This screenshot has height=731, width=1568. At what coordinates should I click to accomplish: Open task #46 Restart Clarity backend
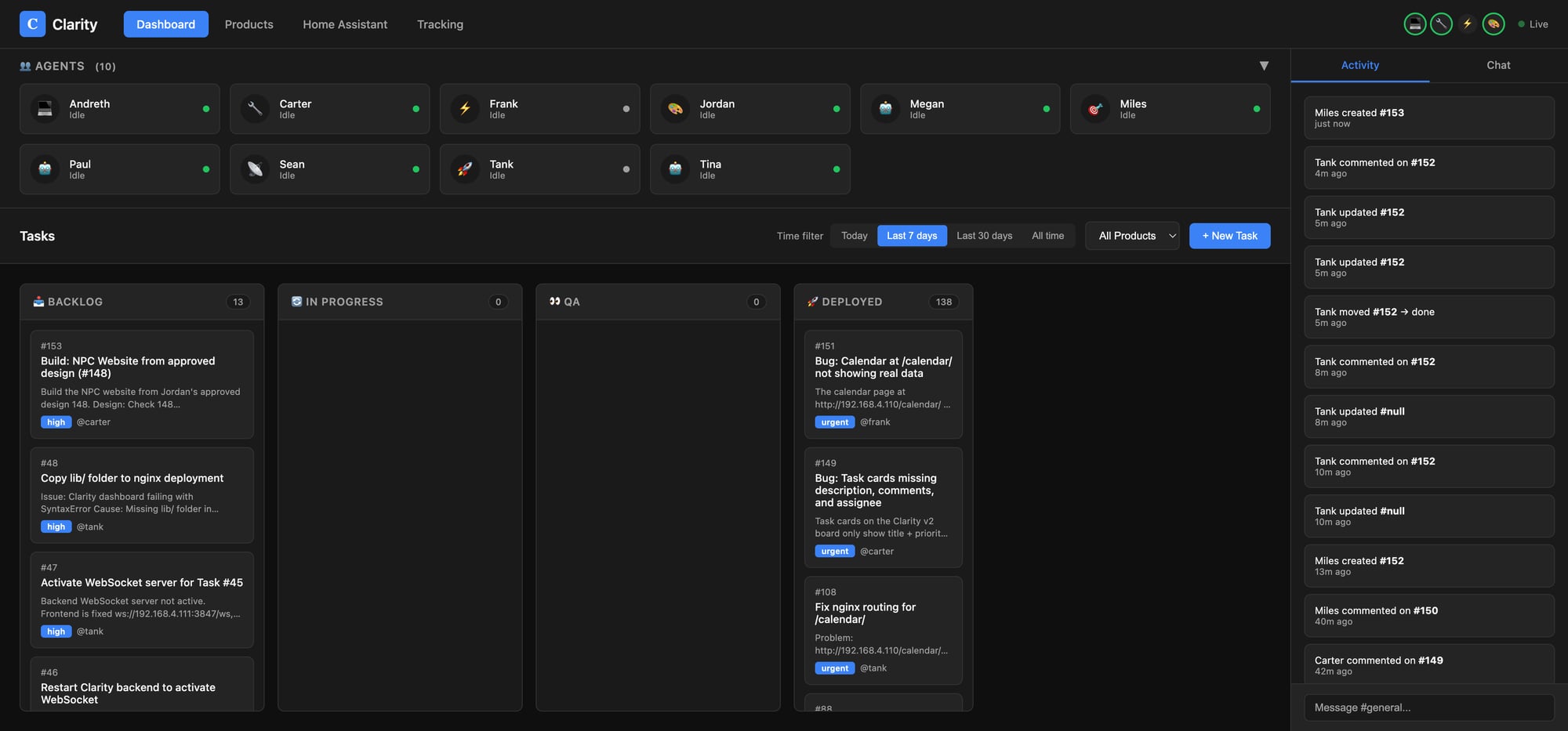point(142,684)
